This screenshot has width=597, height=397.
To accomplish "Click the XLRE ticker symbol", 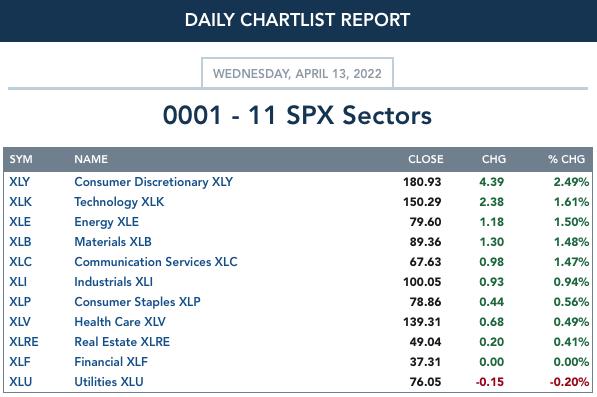I will click(24, 341).
